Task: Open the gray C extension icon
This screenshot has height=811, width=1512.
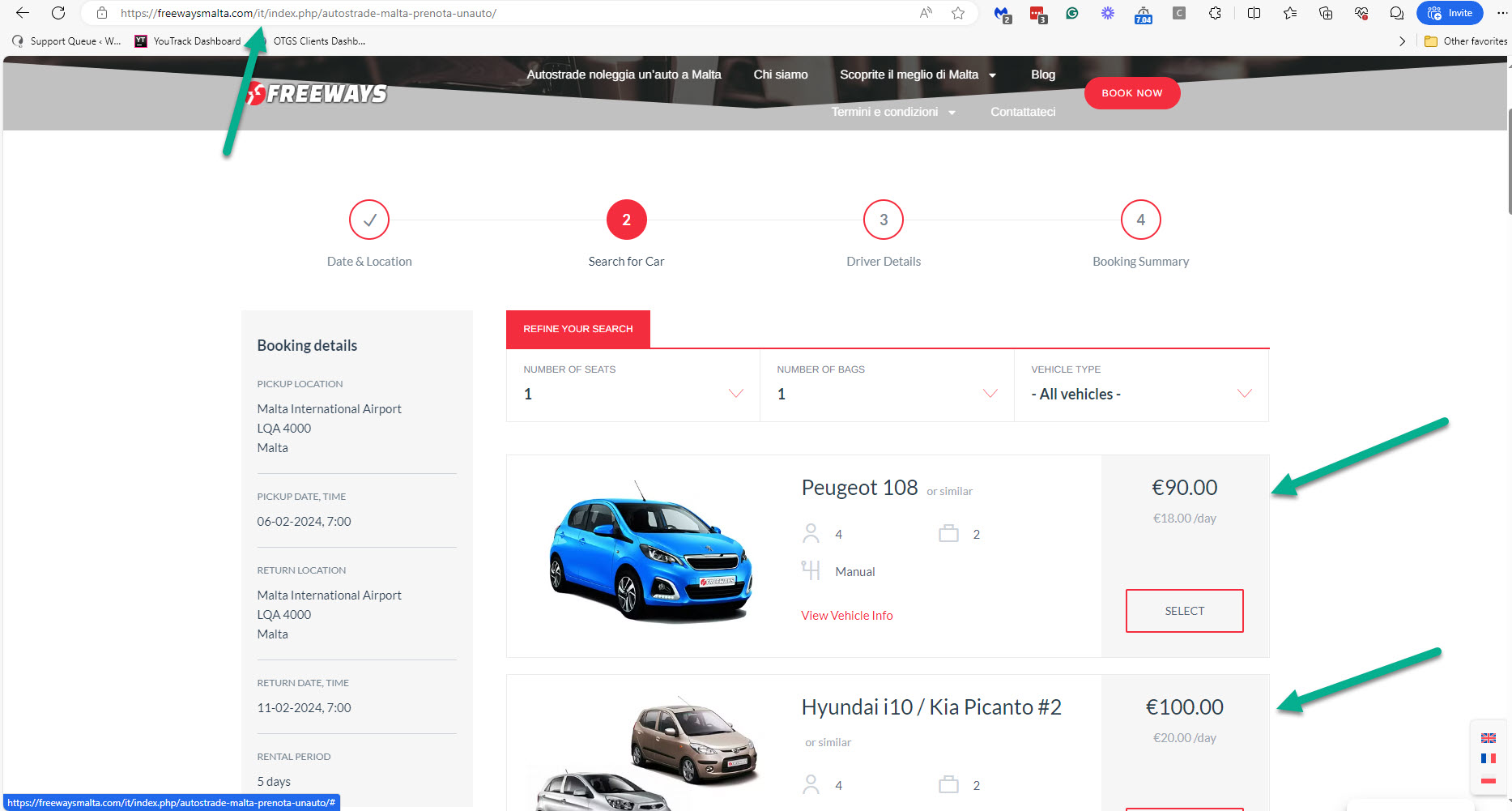Action: [x=1179, y=13]
